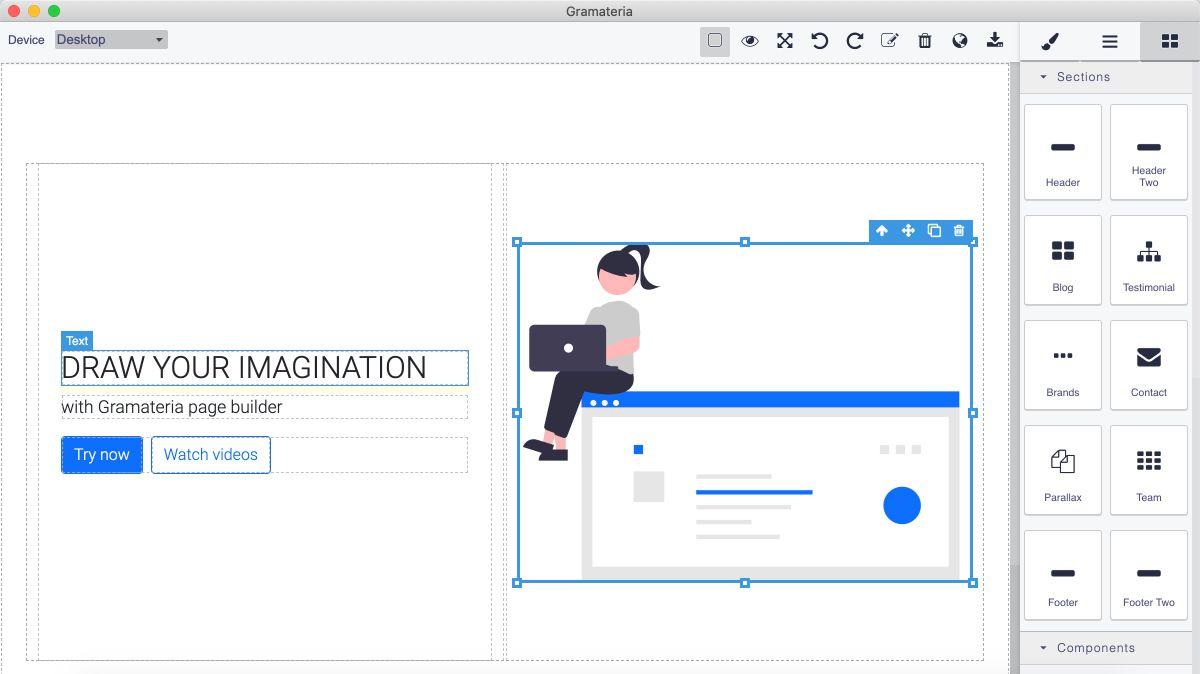The height and width of the screenshot is (674, 1200).
Task: Click the Text badge label
Action: click(77, 341)
